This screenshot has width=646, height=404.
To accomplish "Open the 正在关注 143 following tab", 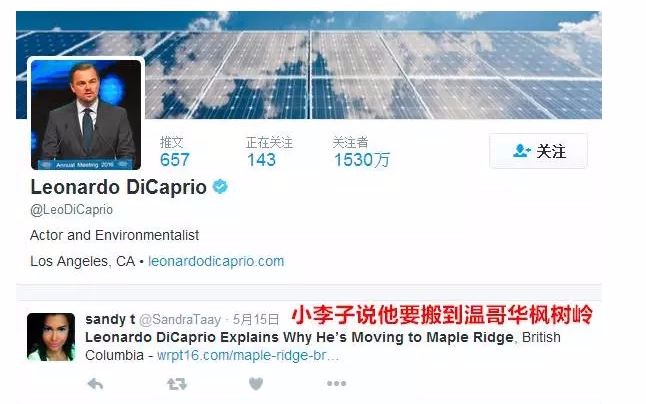I will click(269, 152).
